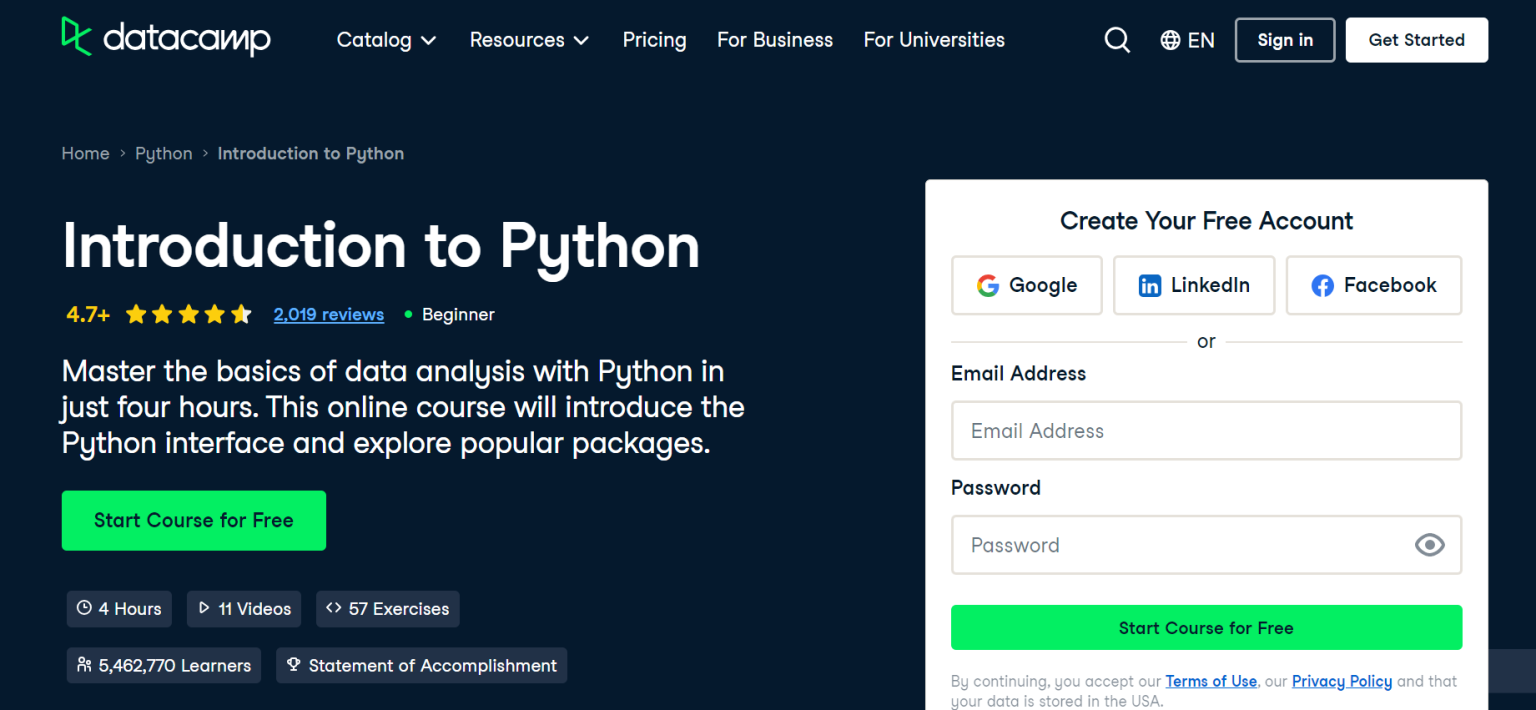Expand the Resources dropdown
The image size is (1536, 710).
click(x=529, y=40)
